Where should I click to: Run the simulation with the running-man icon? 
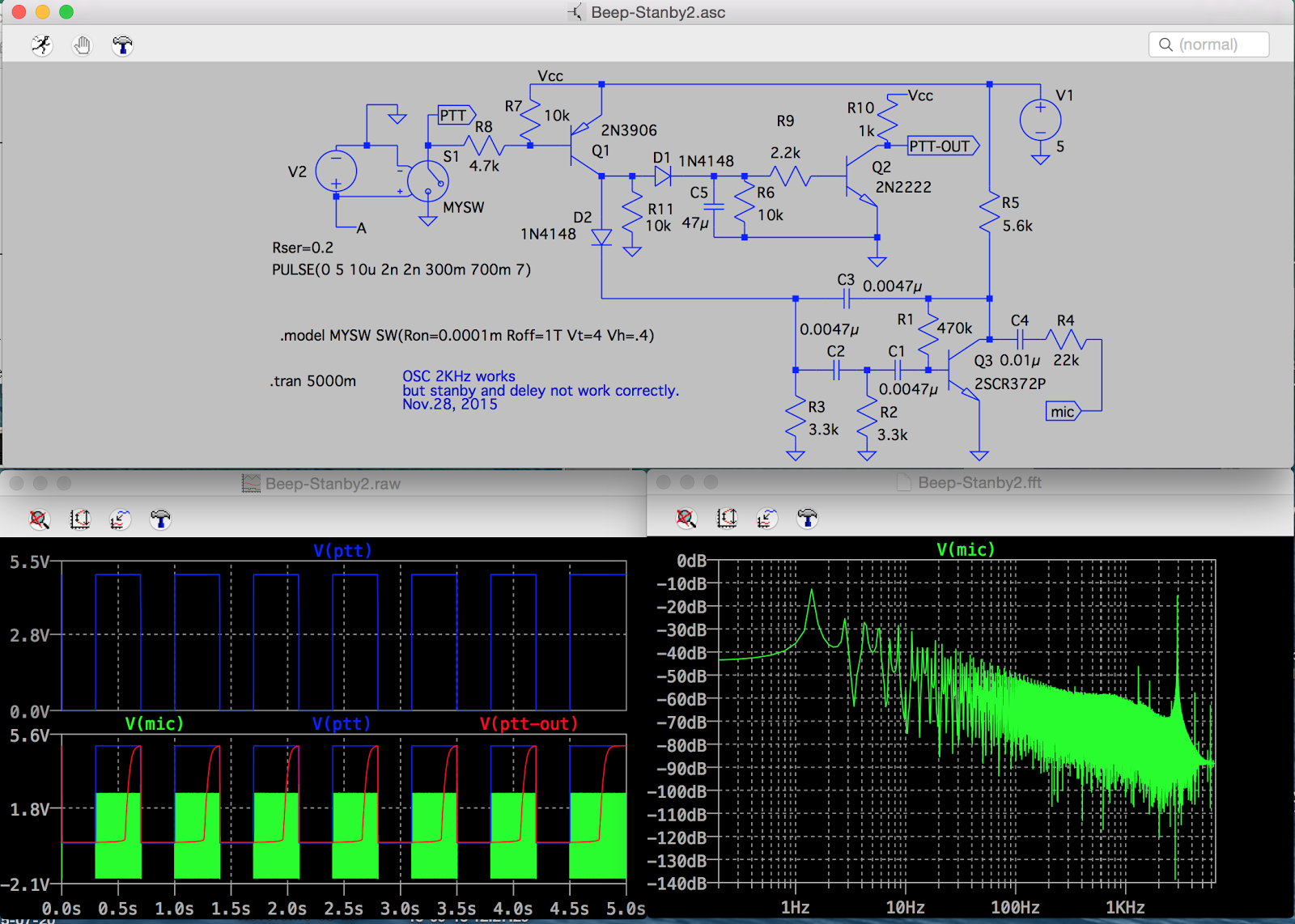pyautogui.click(x=41, y=45)
